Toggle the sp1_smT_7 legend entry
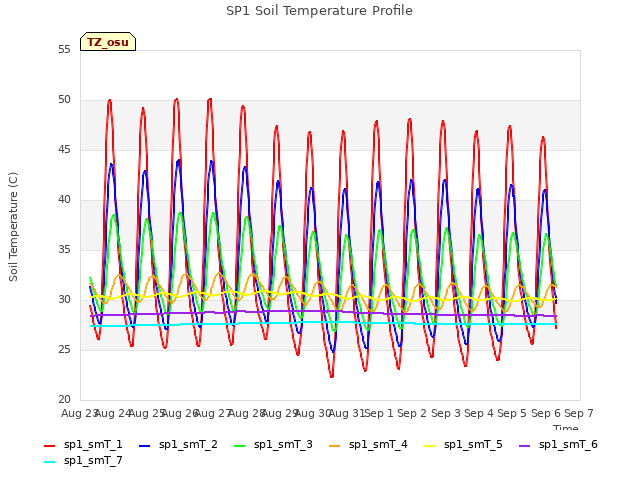The image size is (640, 480). 83,460
